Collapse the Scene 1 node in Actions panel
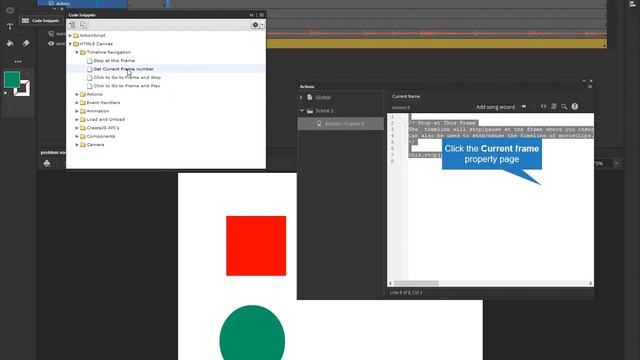This screenshot has height=360, width=640. pyautogui.click(x=302, y=111)
